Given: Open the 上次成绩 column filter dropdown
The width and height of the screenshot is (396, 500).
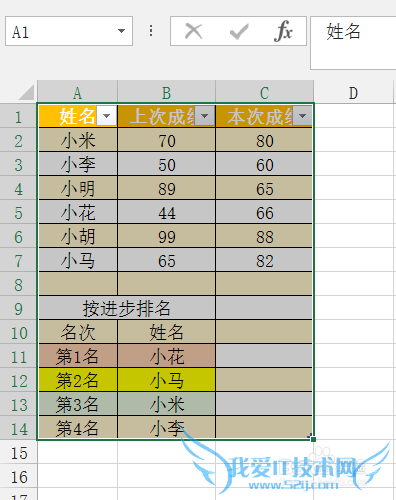Looking at the screenshot, I should (x=204, y=116).
